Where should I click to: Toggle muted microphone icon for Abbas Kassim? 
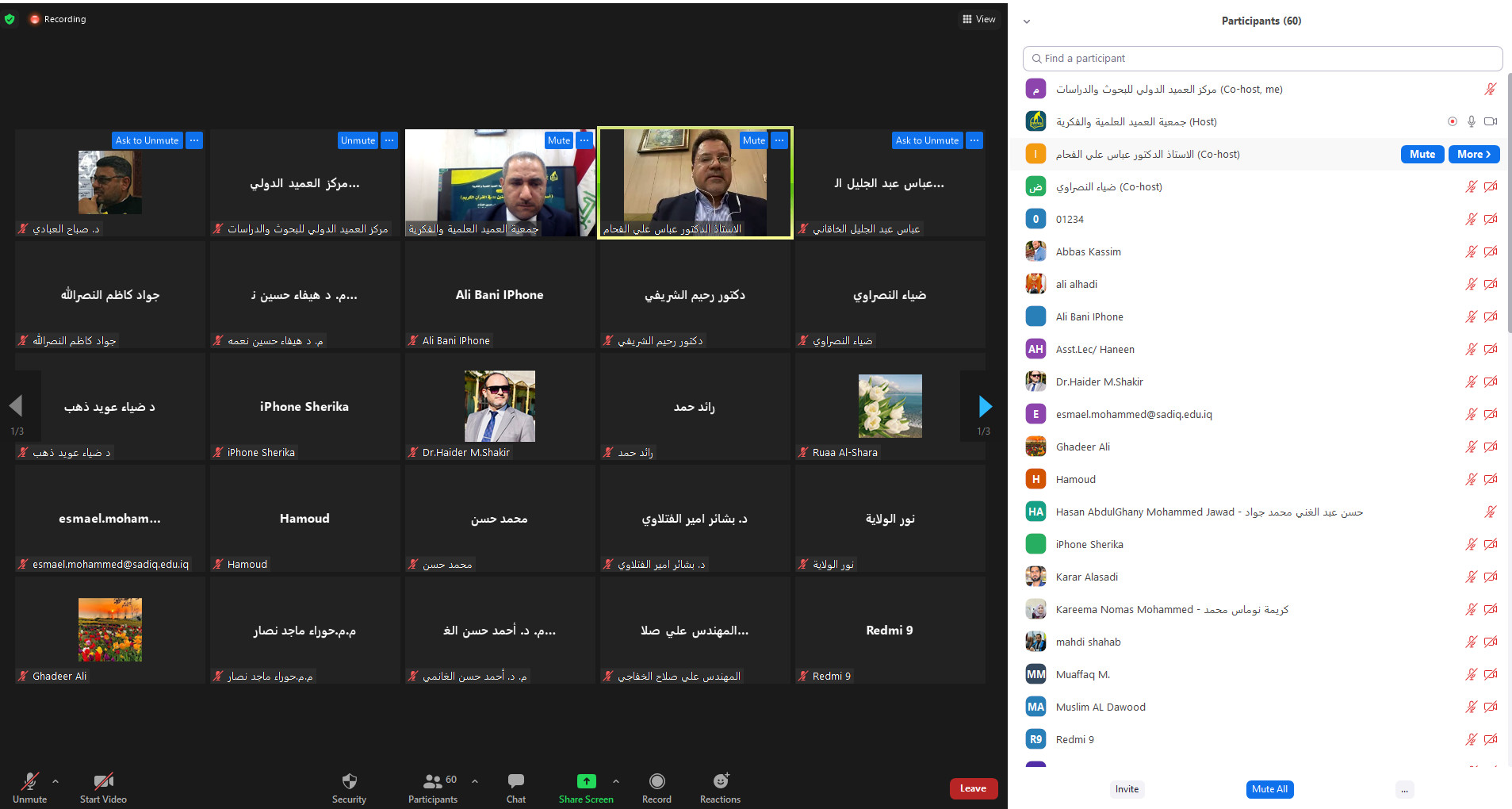1471,252
